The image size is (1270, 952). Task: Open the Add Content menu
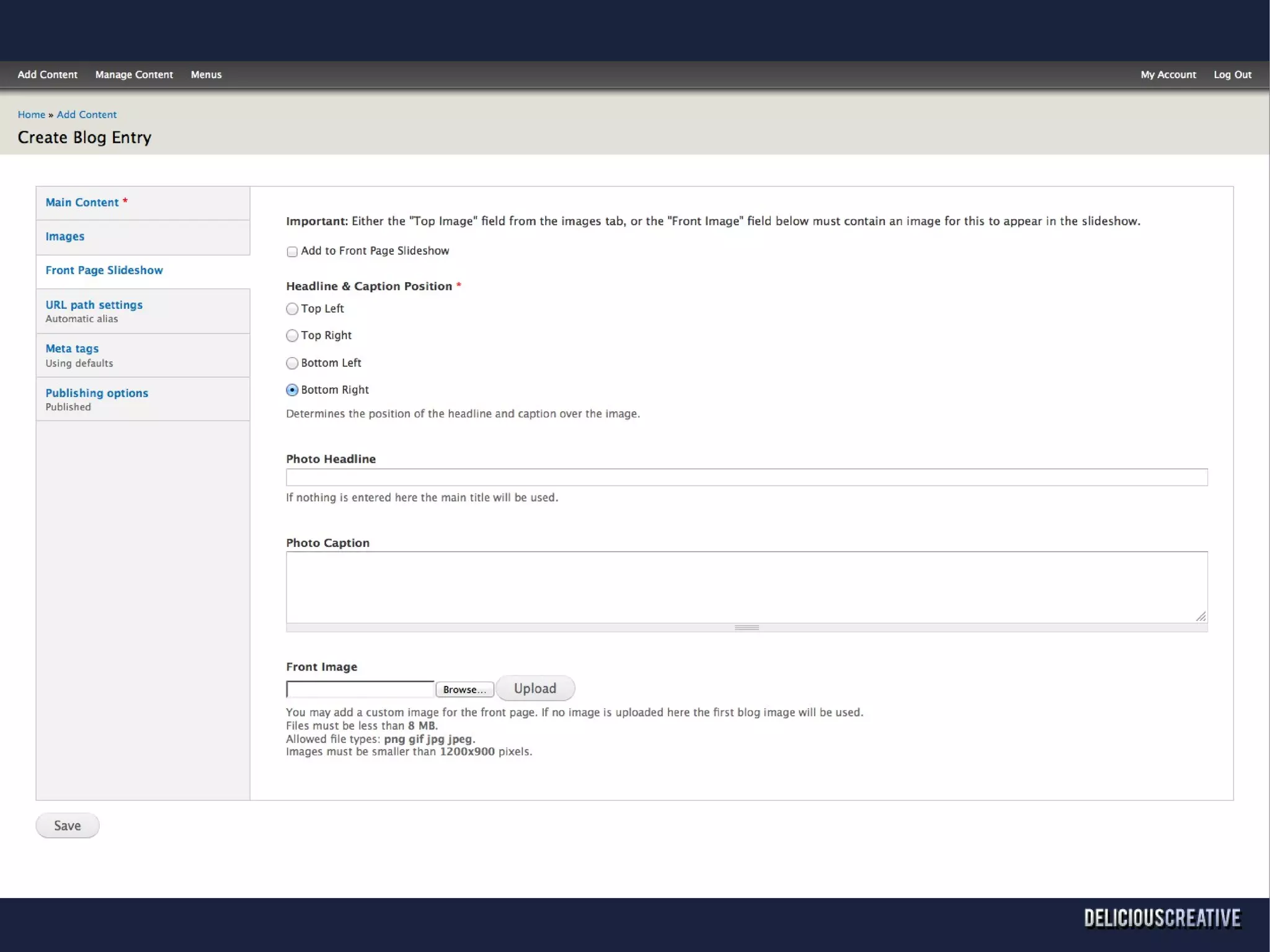coord(48,74)
